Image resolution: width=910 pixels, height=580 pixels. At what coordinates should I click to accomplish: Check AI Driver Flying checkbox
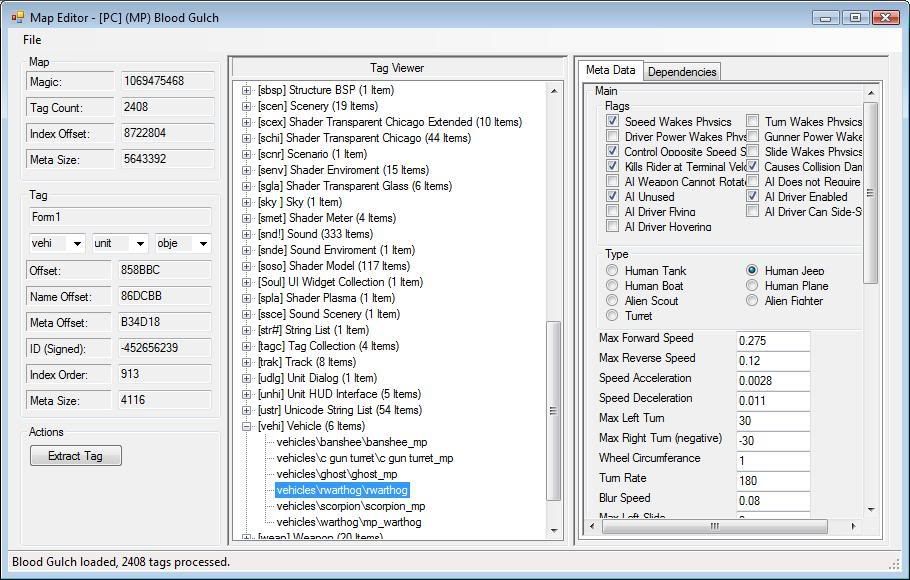tap(612, 211)
